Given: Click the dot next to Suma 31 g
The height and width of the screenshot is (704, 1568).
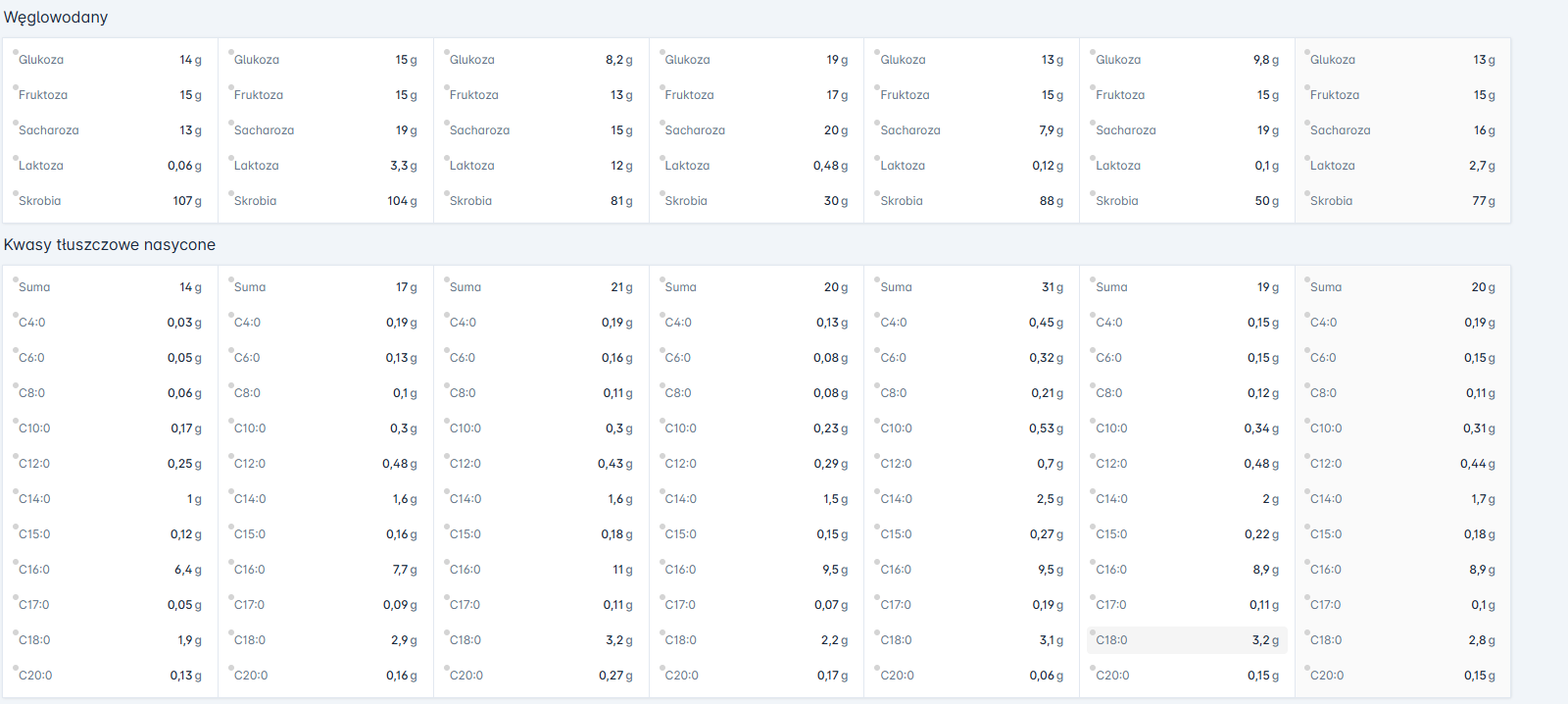Looking at the screenshot, I should (x=878, y=280).
